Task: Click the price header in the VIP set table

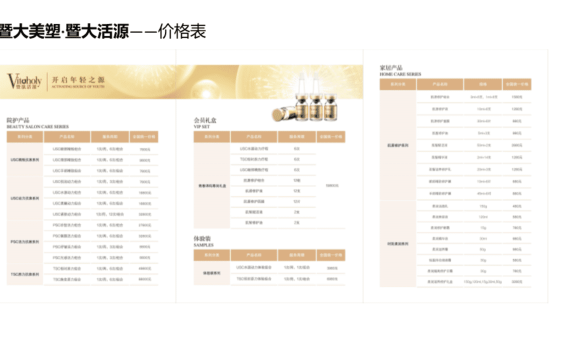Action: pyautogui.click(x=331, y=137)
